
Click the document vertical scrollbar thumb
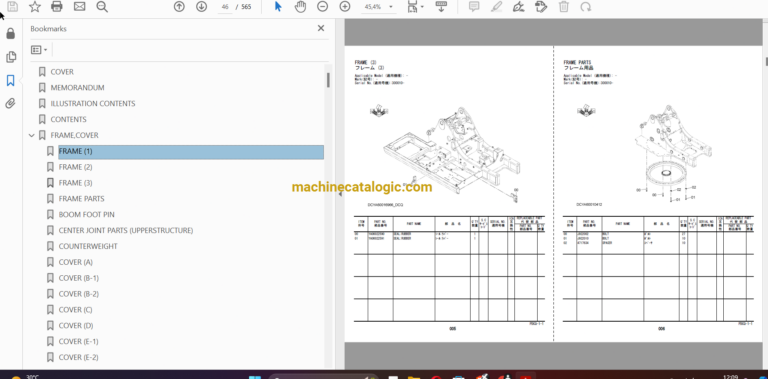[x=766, y=61]
